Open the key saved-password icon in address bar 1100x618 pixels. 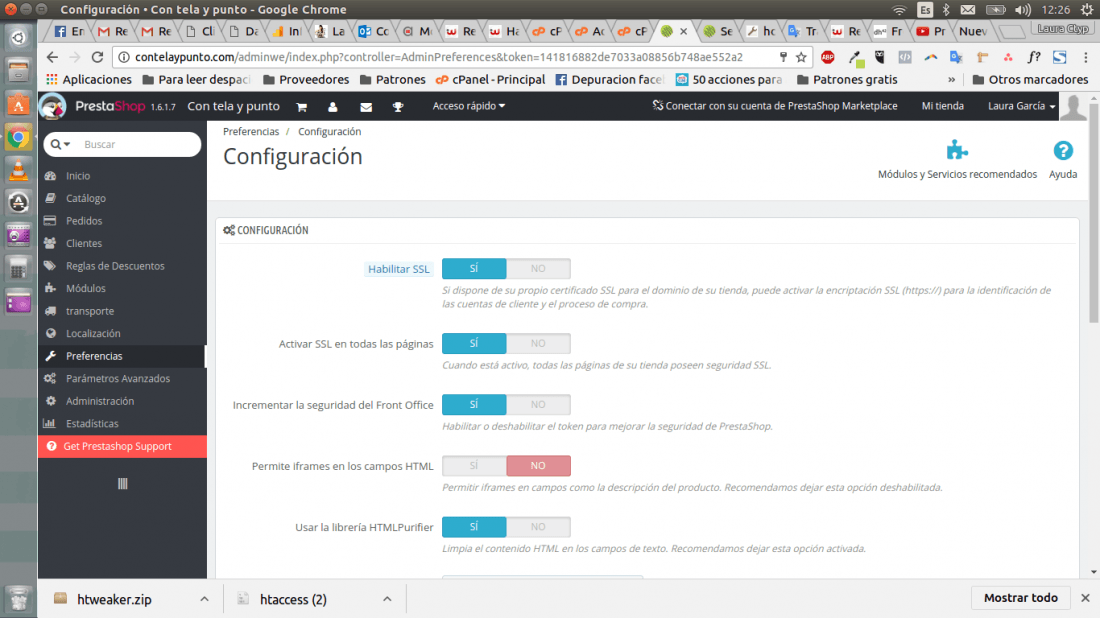coord(783,57)
